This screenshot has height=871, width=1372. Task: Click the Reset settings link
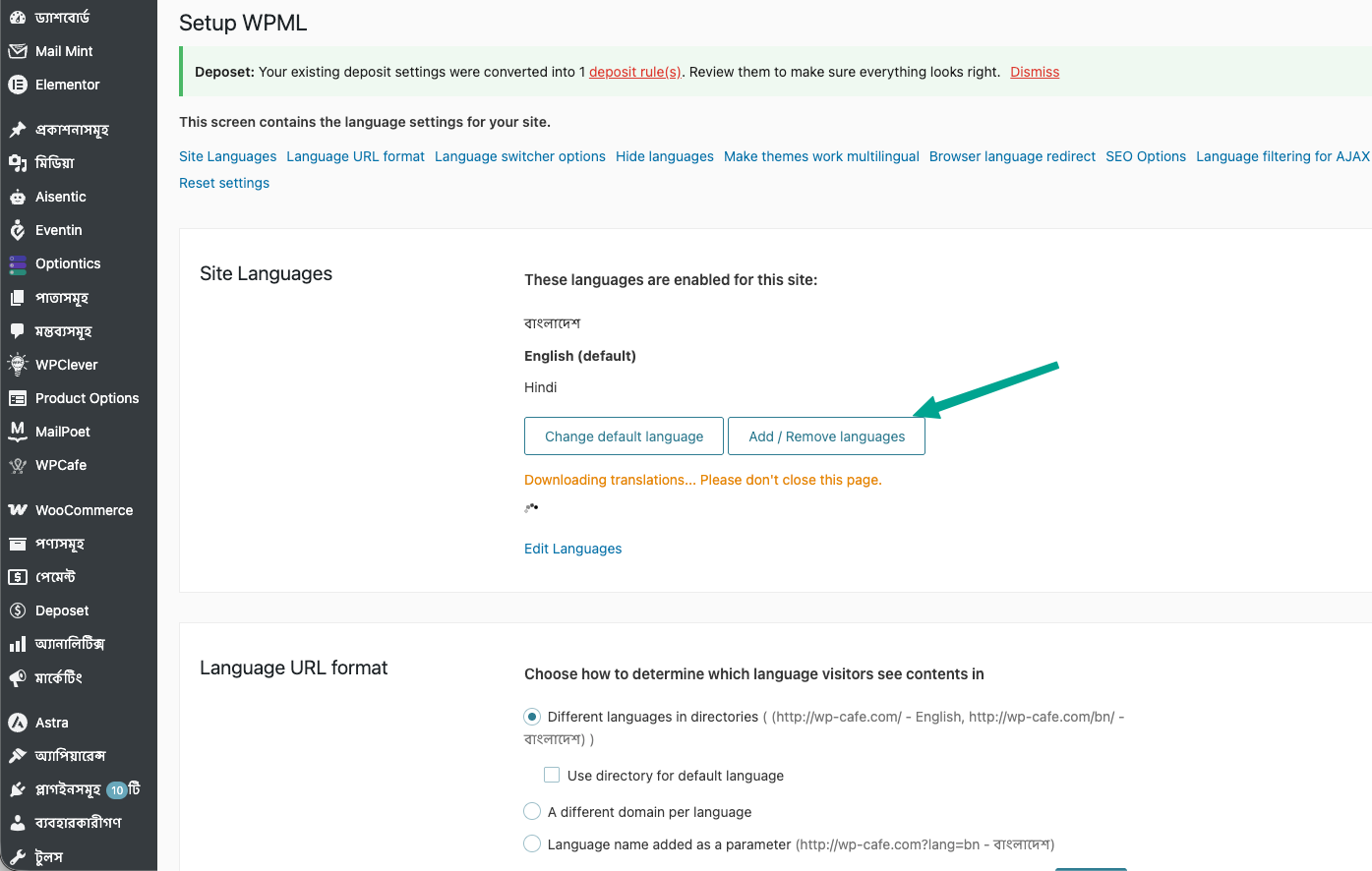(223, 183)
